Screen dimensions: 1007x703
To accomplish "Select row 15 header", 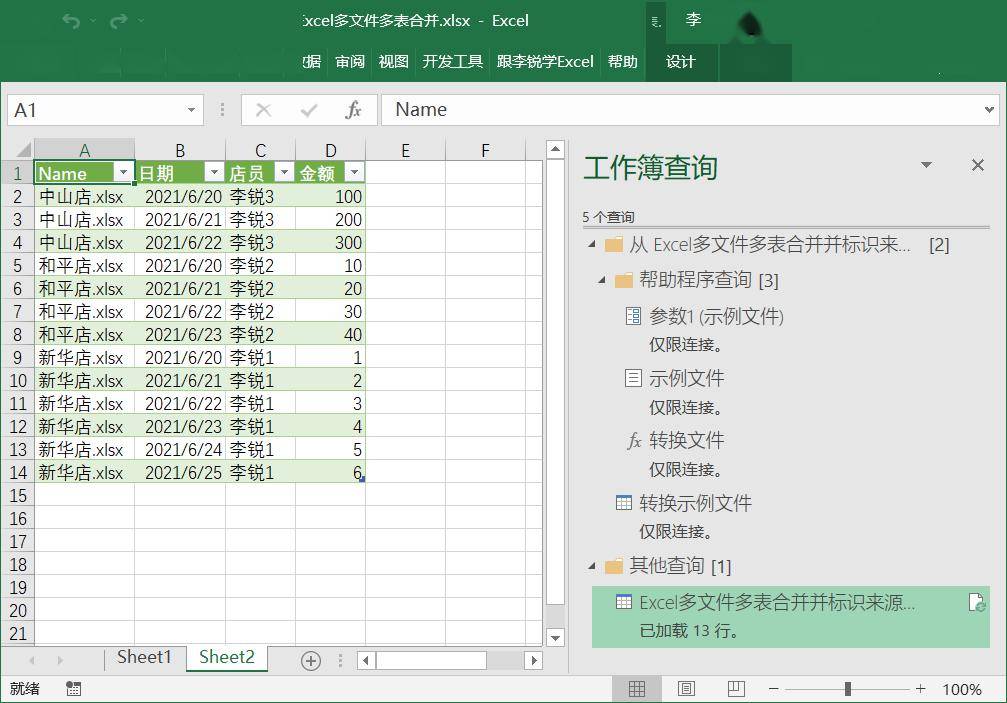I will pyautogui.click(x=18, y=496).
